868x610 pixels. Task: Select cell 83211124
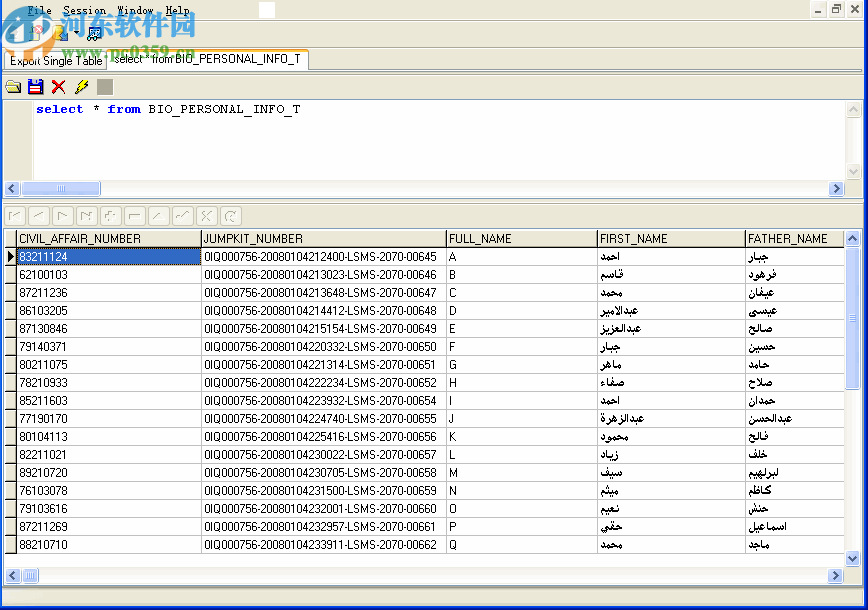(108, 256)
